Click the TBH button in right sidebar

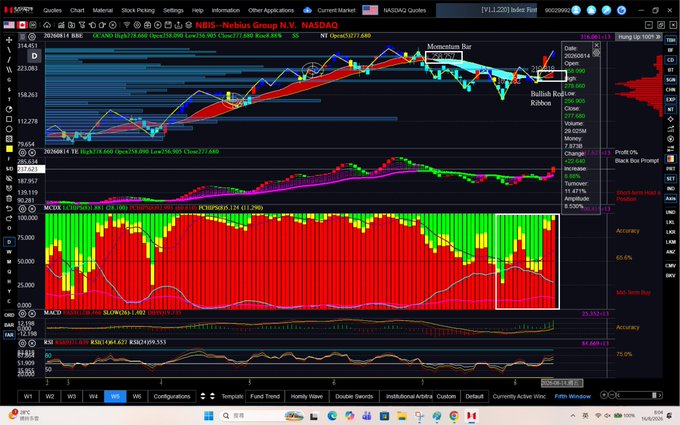click(x=670, y=40)
